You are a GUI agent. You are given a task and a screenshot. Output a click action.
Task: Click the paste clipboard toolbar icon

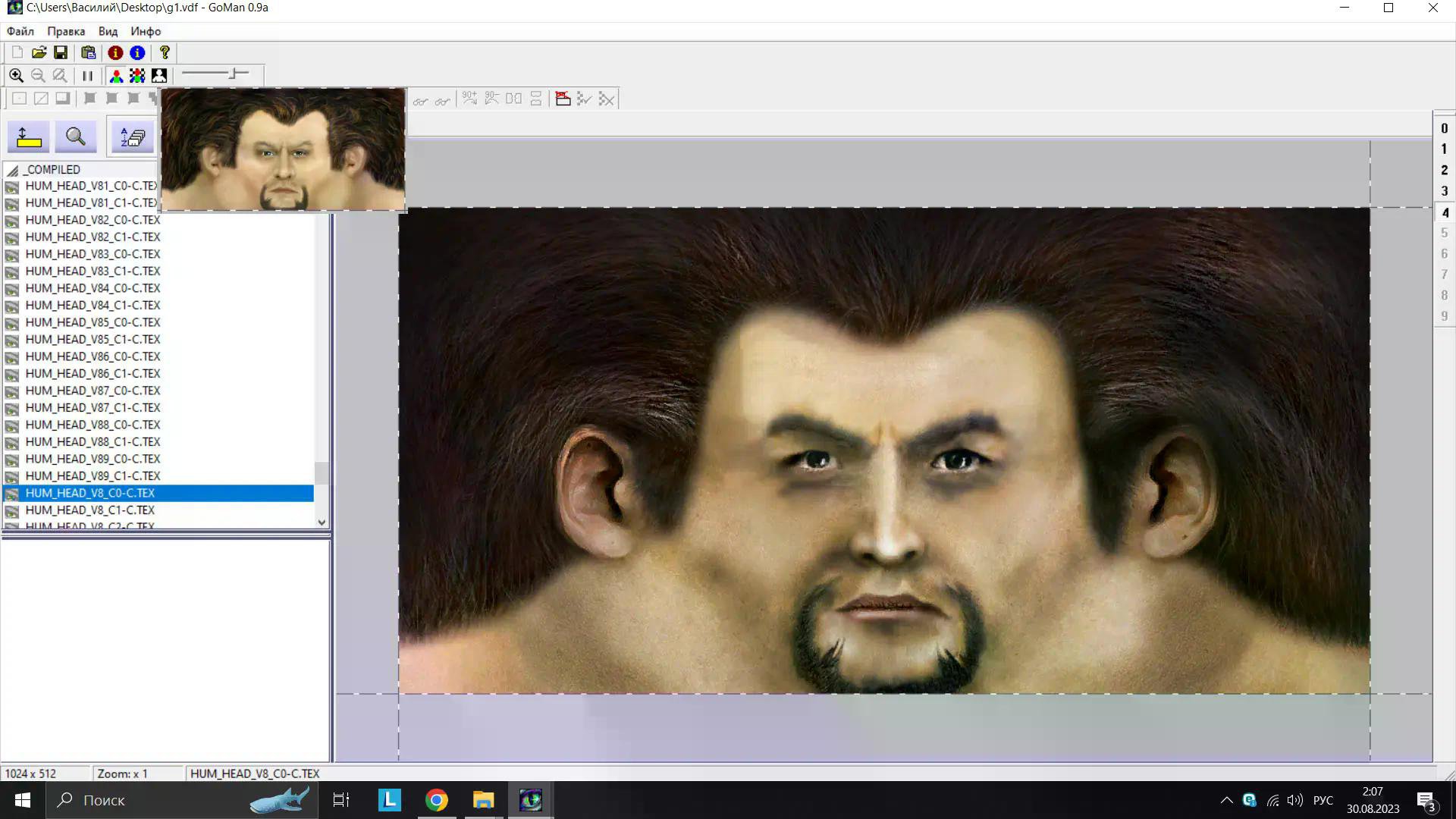point(89,52)
